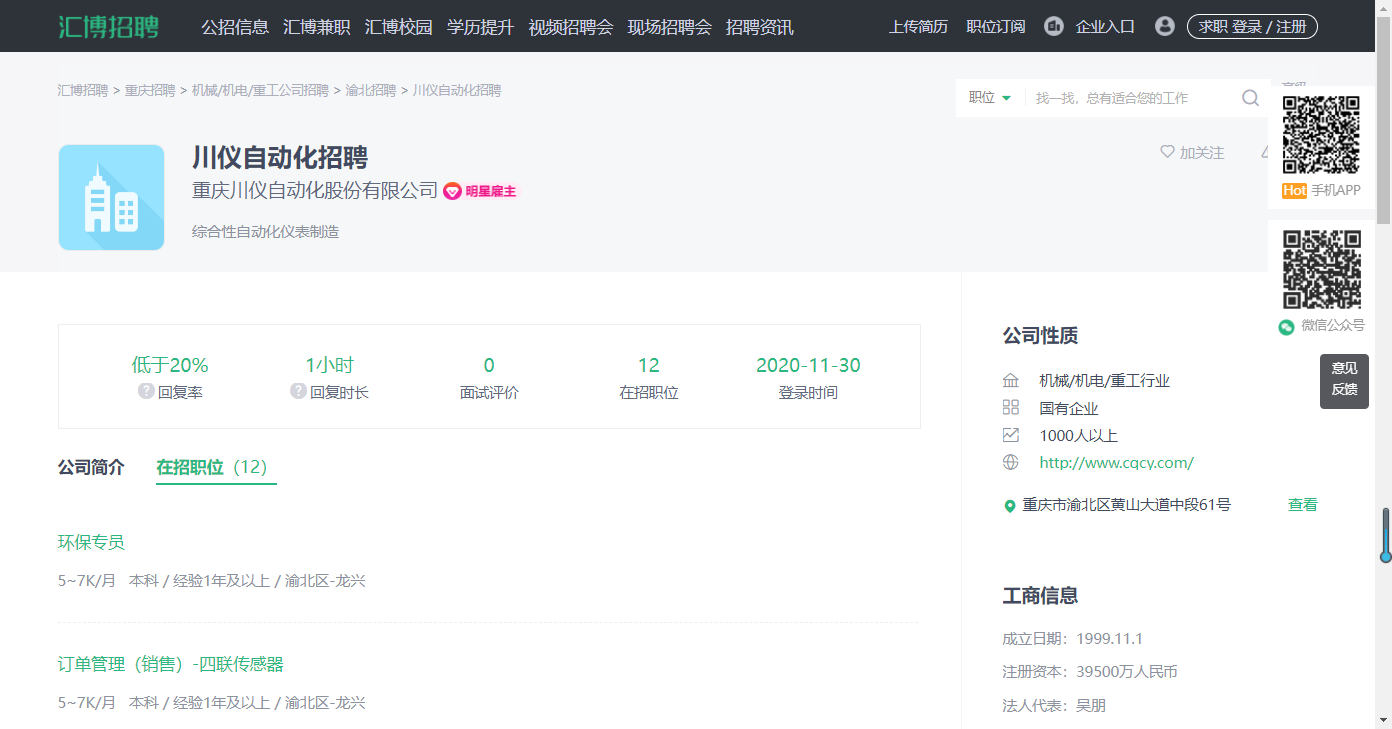Click 法人代表：吴朋 text
Image resolution: width=1392 pixels, height=729 pixels.
(x=1054, y=706)
